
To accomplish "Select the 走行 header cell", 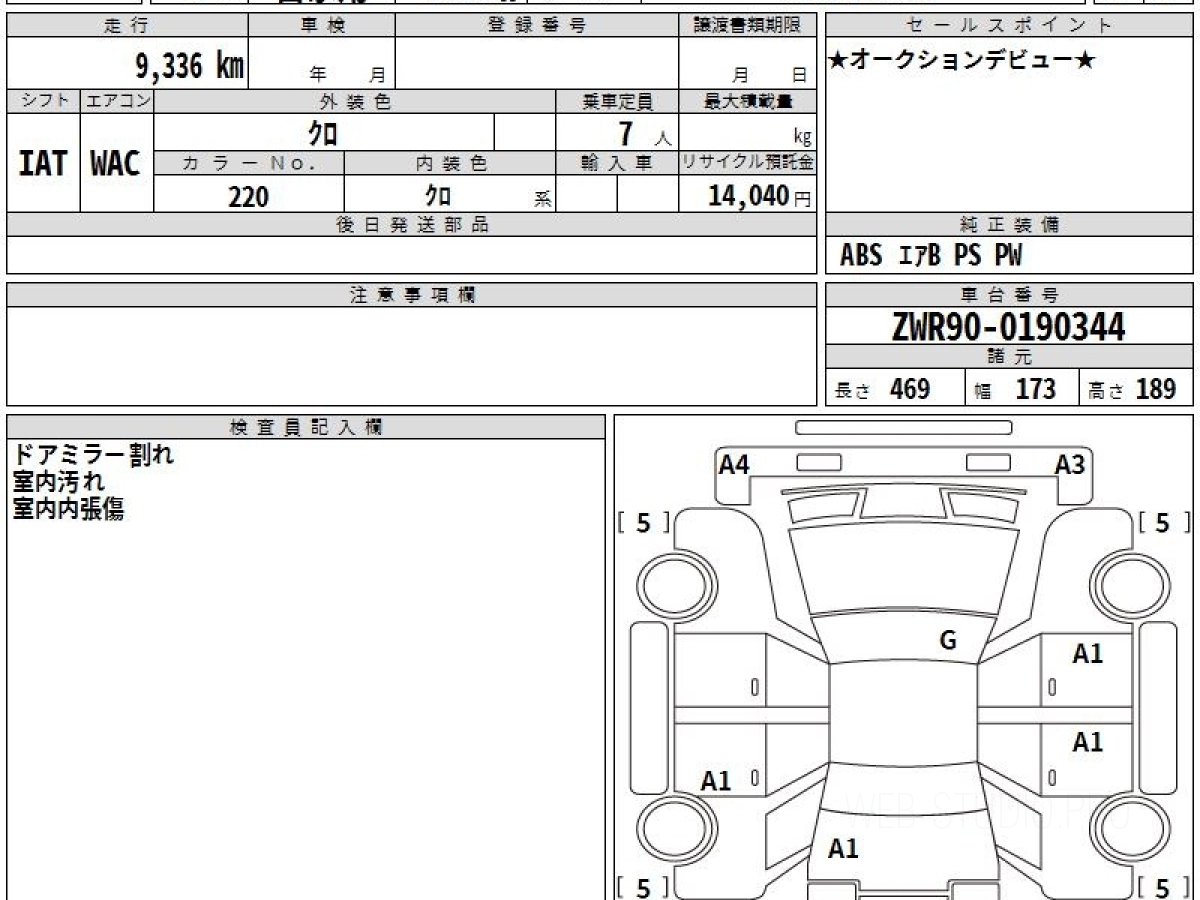I will (x=127, y=26).
